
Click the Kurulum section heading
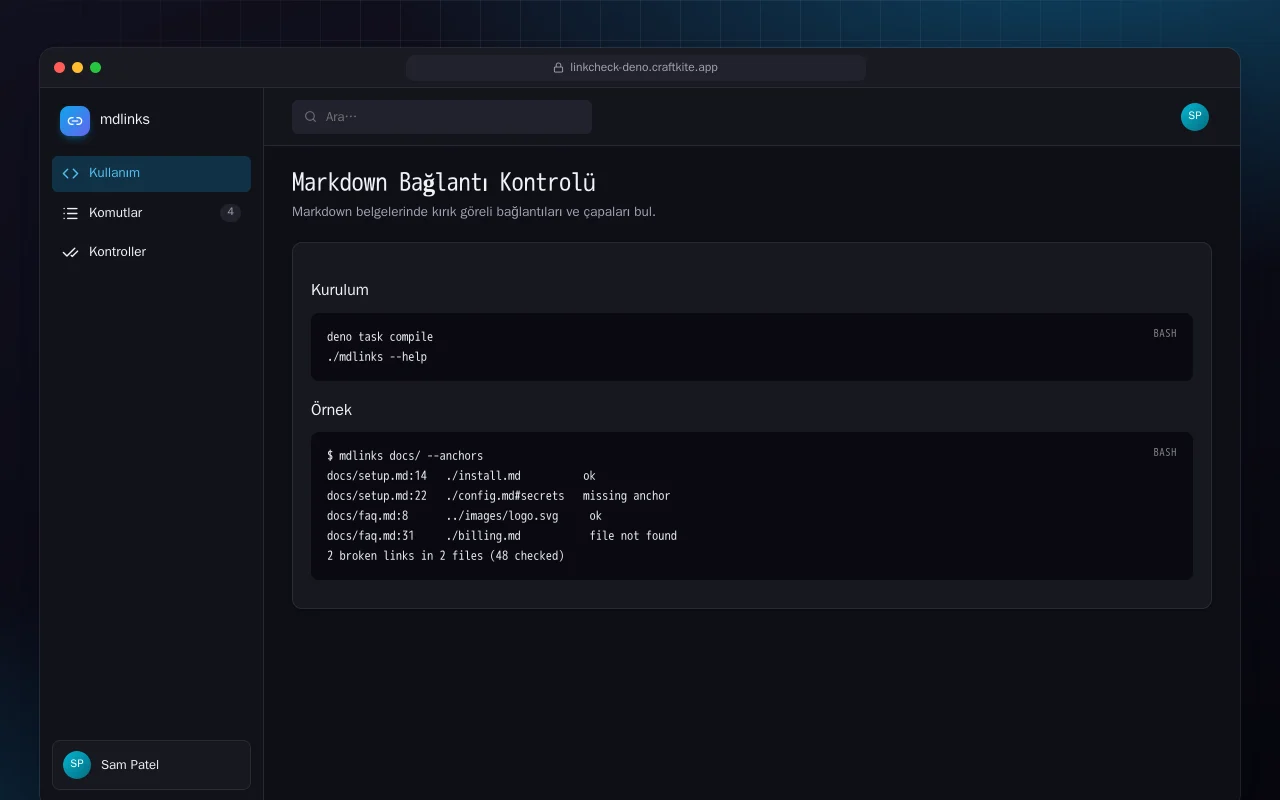click(x=340, y=290)
